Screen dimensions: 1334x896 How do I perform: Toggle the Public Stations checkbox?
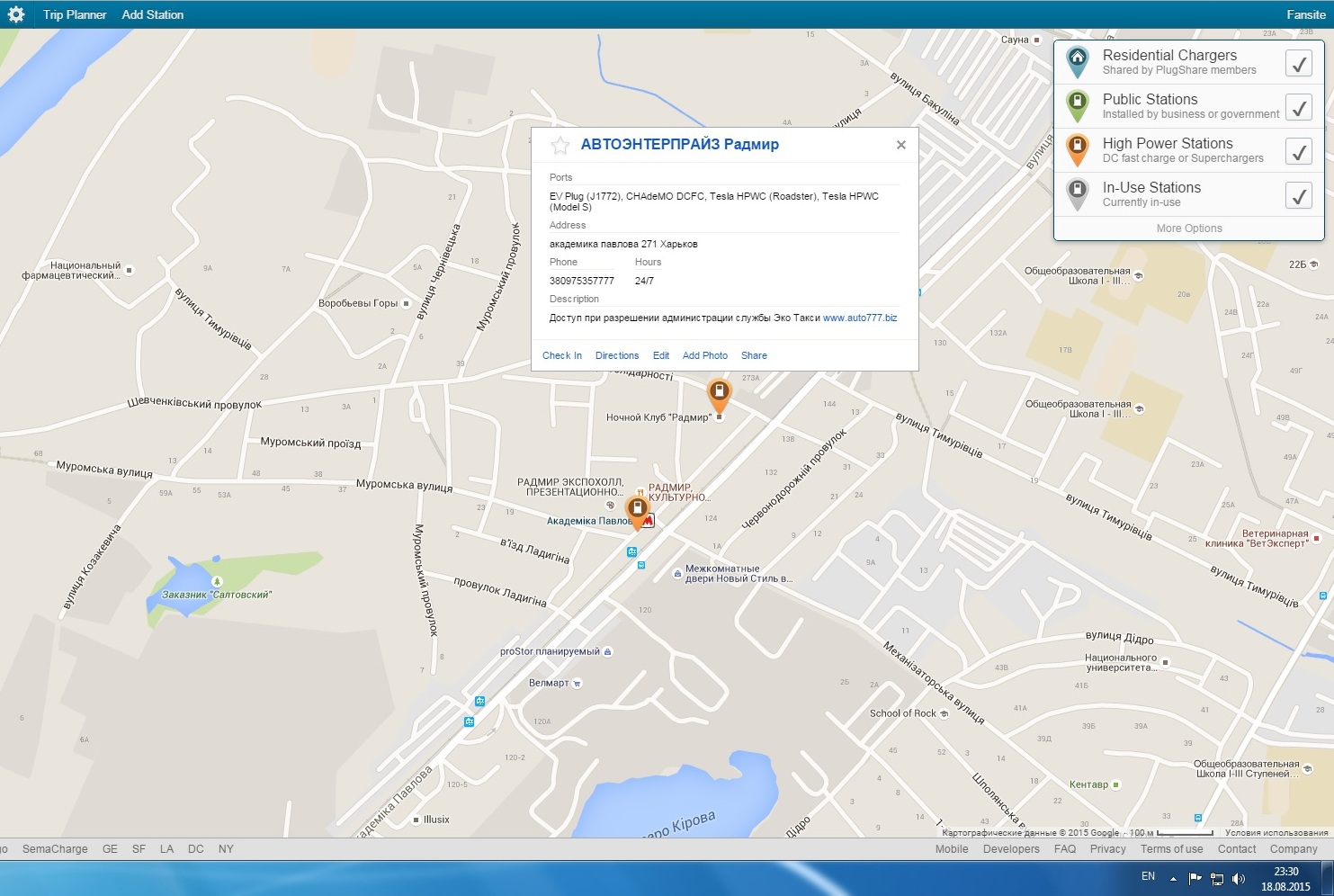click(1298, 108)
